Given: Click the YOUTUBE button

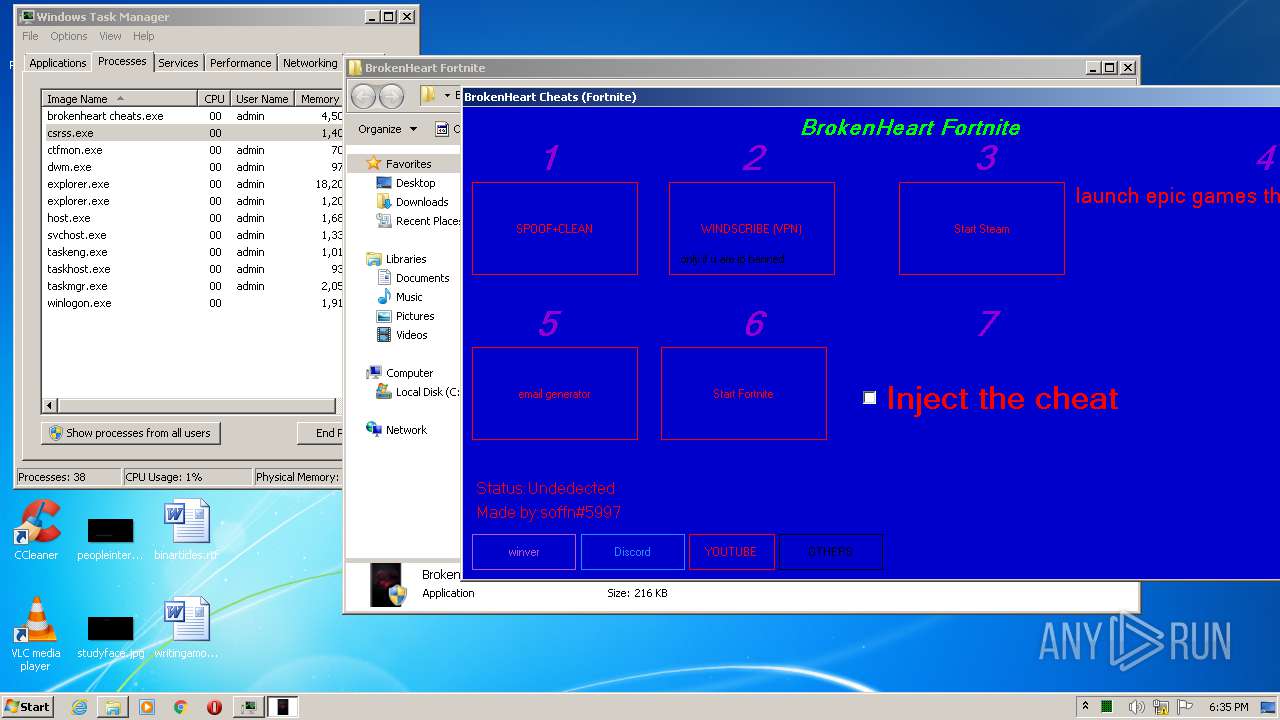Looking at the screenshot, I should [x=731, y=552].
